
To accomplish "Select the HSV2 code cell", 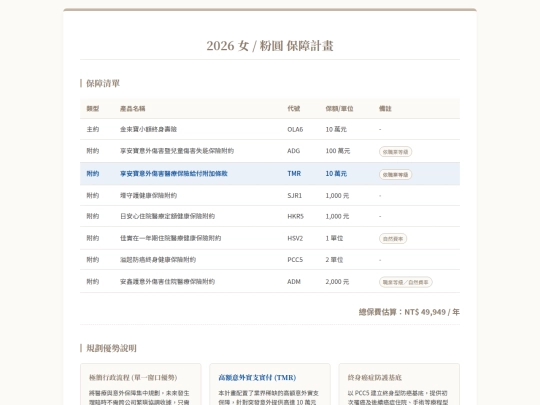I will (295, 238).
